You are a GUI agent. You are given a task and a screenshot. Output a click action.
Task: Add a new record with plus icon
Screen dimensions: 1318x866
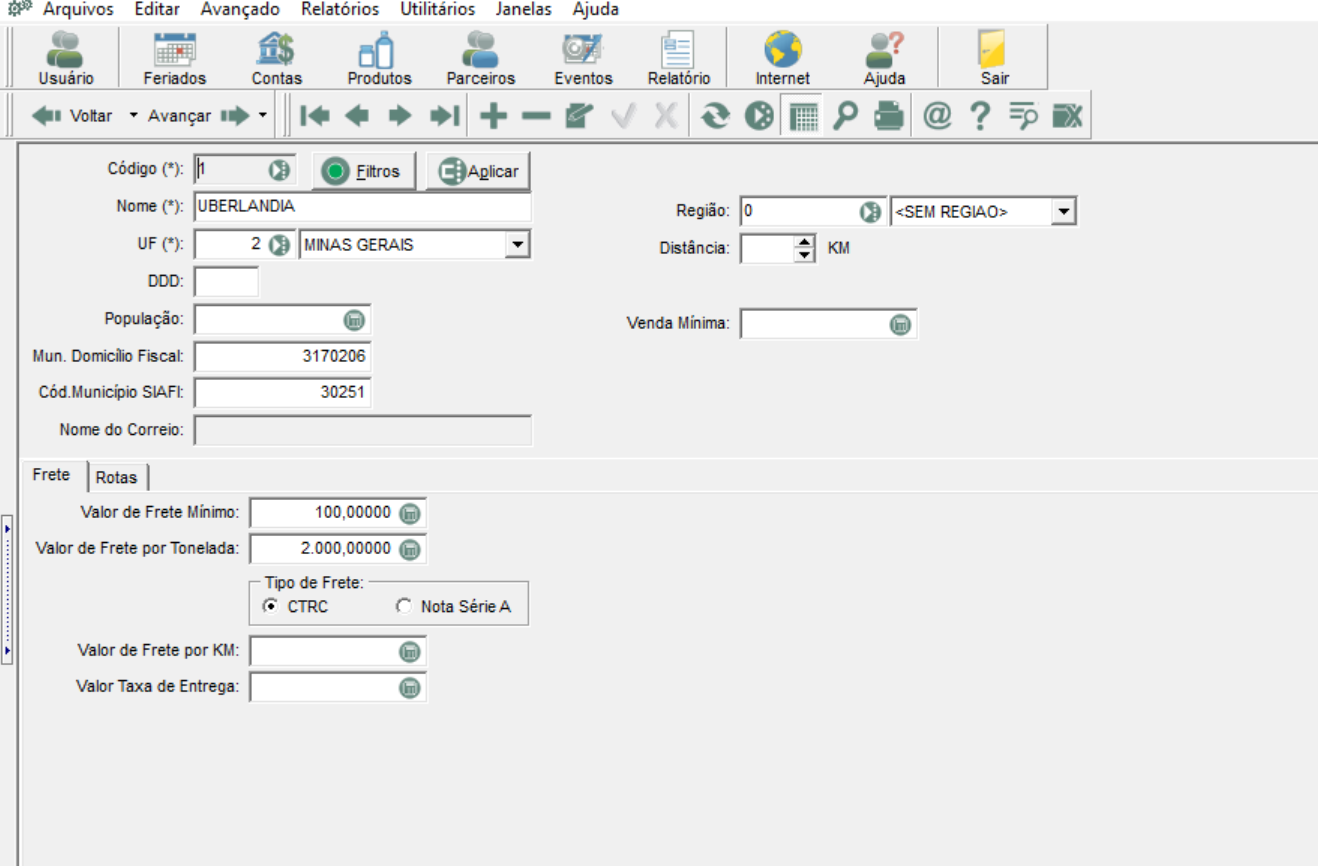pyautogui.click(x=493, y=116)
